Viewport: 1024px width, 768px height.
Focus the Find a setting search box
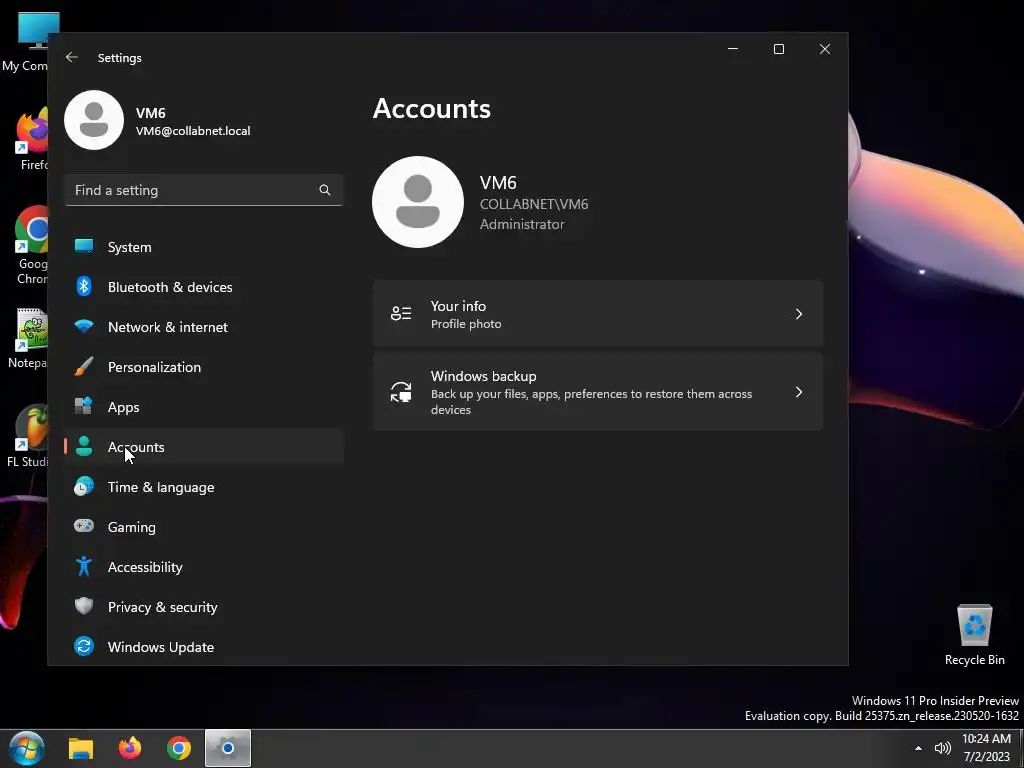pyautogui.click(x=204, y=190)
